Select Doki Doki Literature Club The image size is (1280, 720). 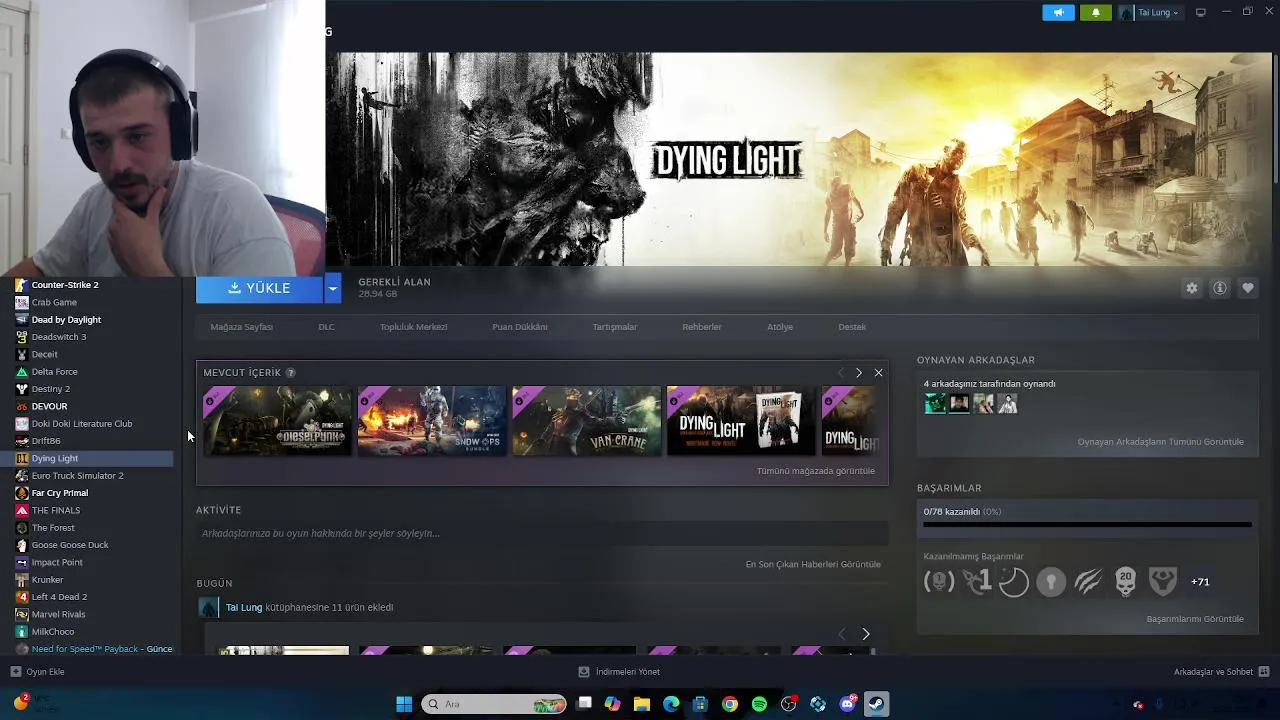(x=82, y=424)
